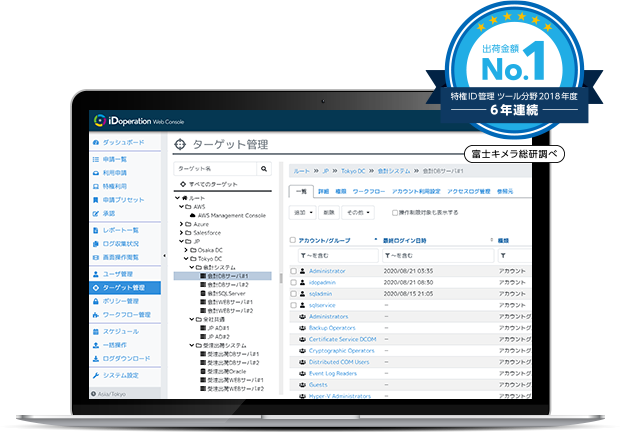This screenshot has width=620, height=433.
Task: Click the iDoperation logo in header
Action: click(x=139, y=121)
